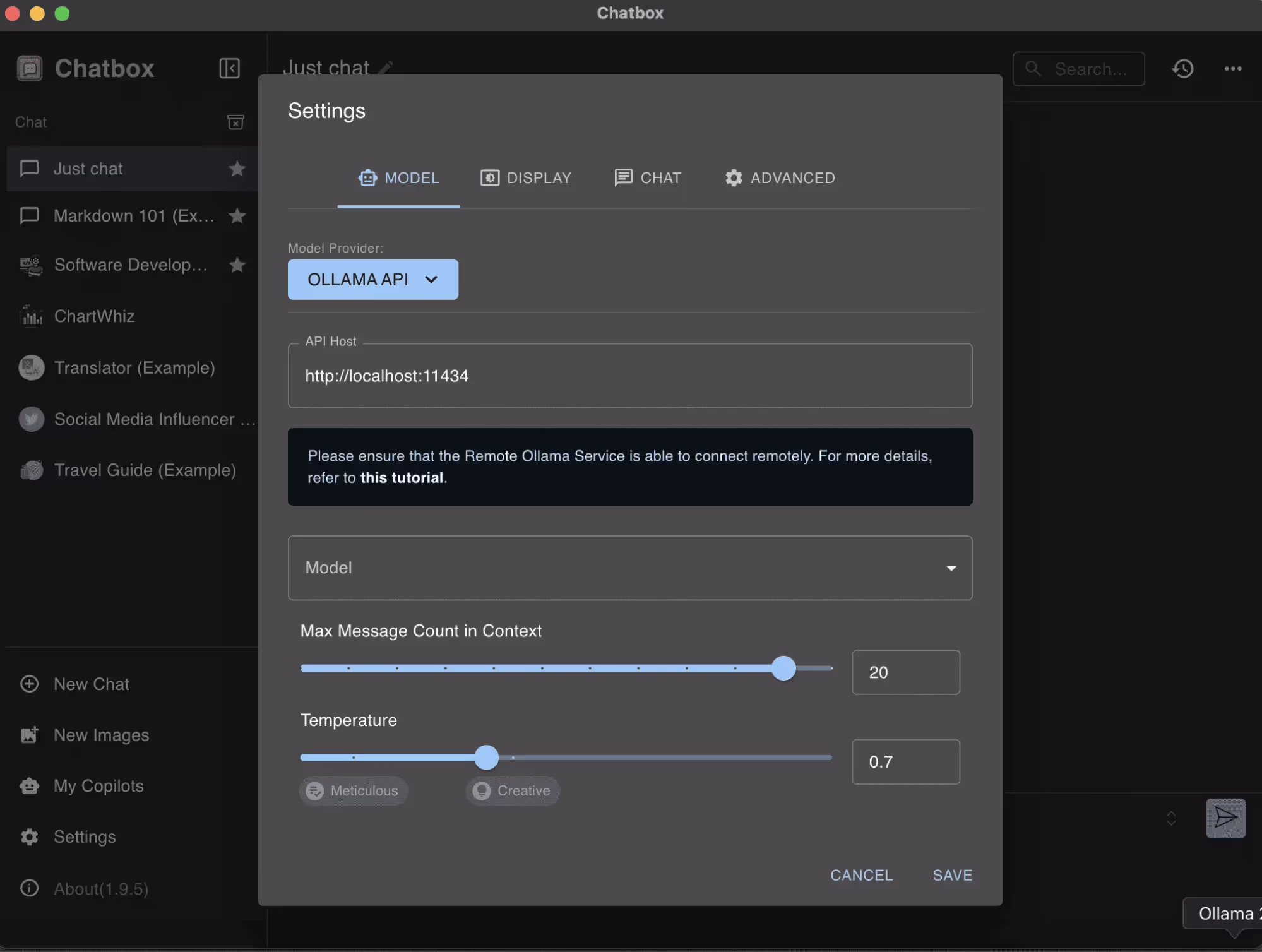This screenshot has height=952, width=1262.
Task: Click SAVE in Settings dialog
Action: tap(952, 875)
